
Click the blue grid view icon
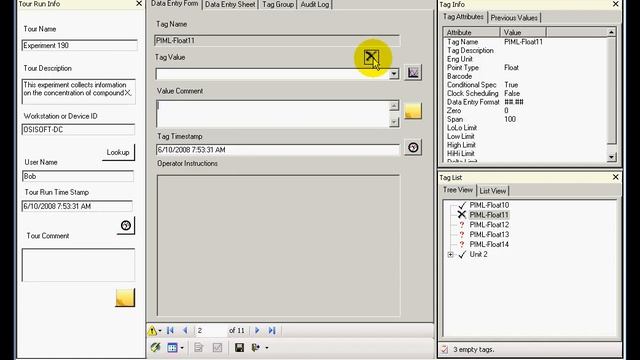pos(172,348)
